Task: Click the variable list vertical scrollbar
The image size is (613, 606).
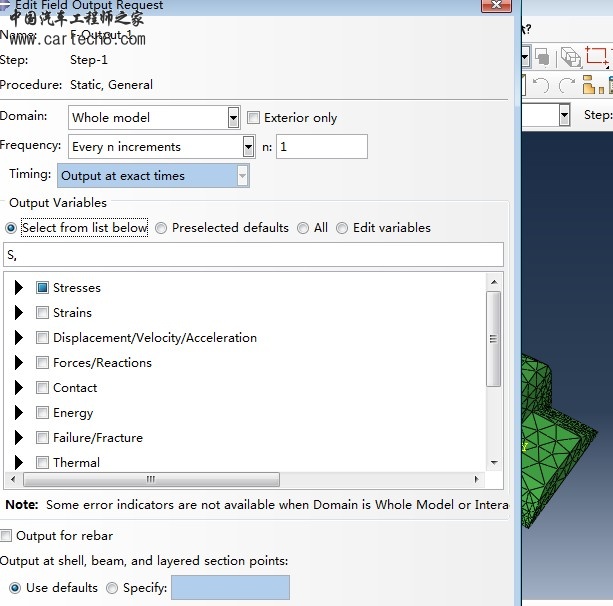Action: point(493,340)
